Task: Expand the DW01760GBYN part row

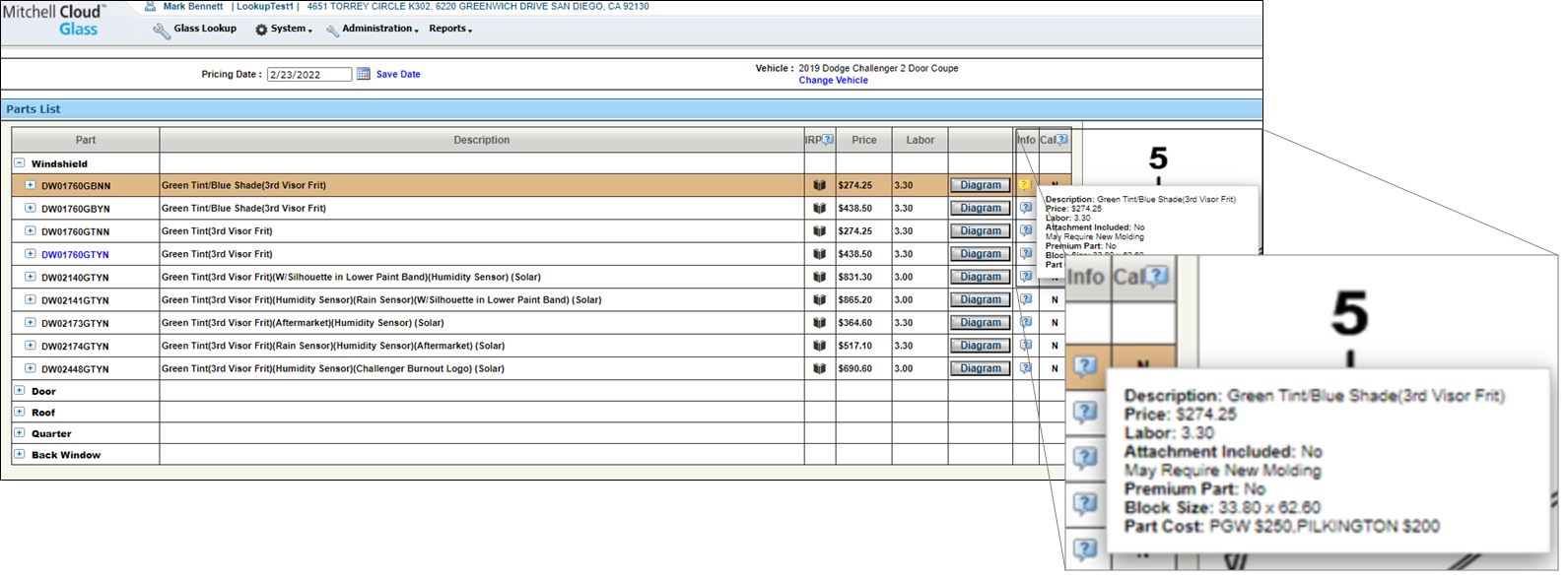Action: click(x=30, y=208)
